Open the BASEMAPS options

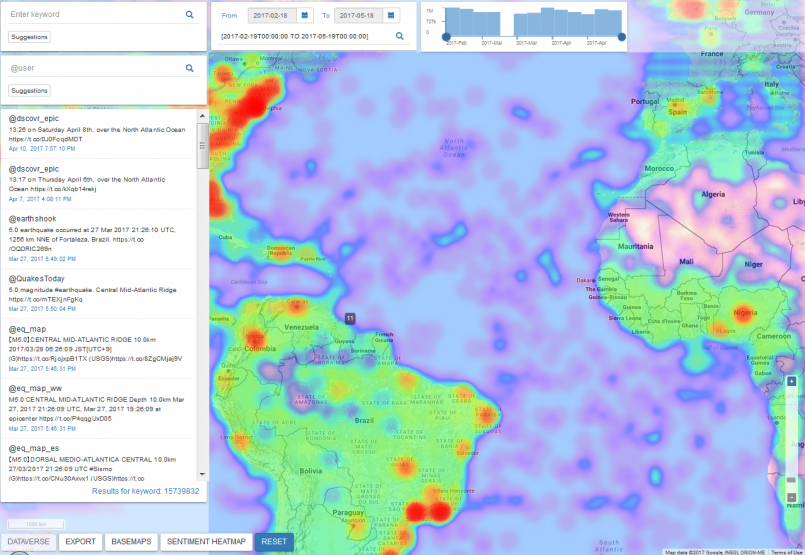tap(131, 542)
